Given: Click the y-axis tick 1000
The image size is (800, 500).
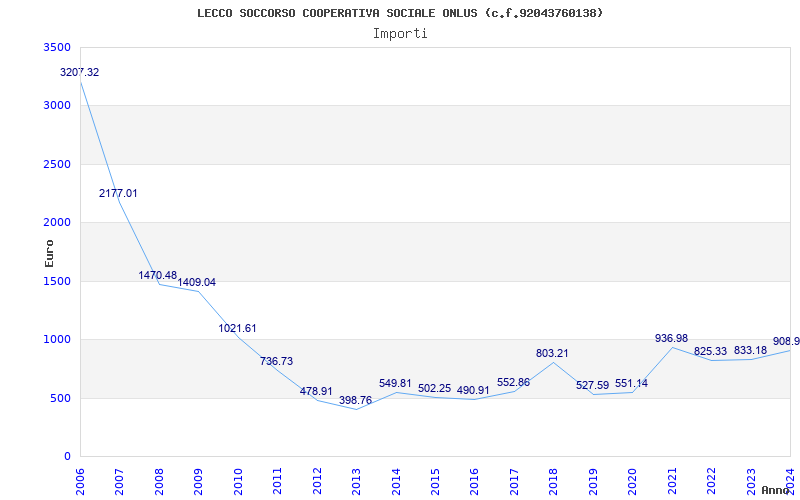Looking at the screenshot, I should click(x=58, y=339).
